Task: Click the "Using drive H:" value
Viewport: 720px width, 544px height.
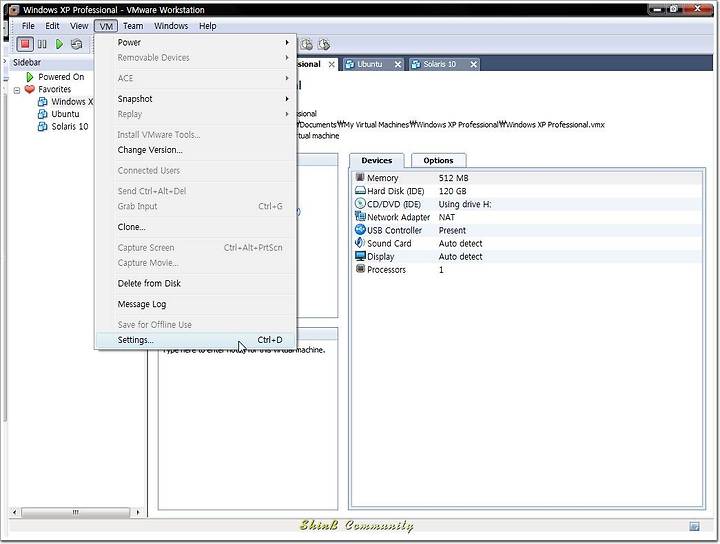Action: coord(465,204)
